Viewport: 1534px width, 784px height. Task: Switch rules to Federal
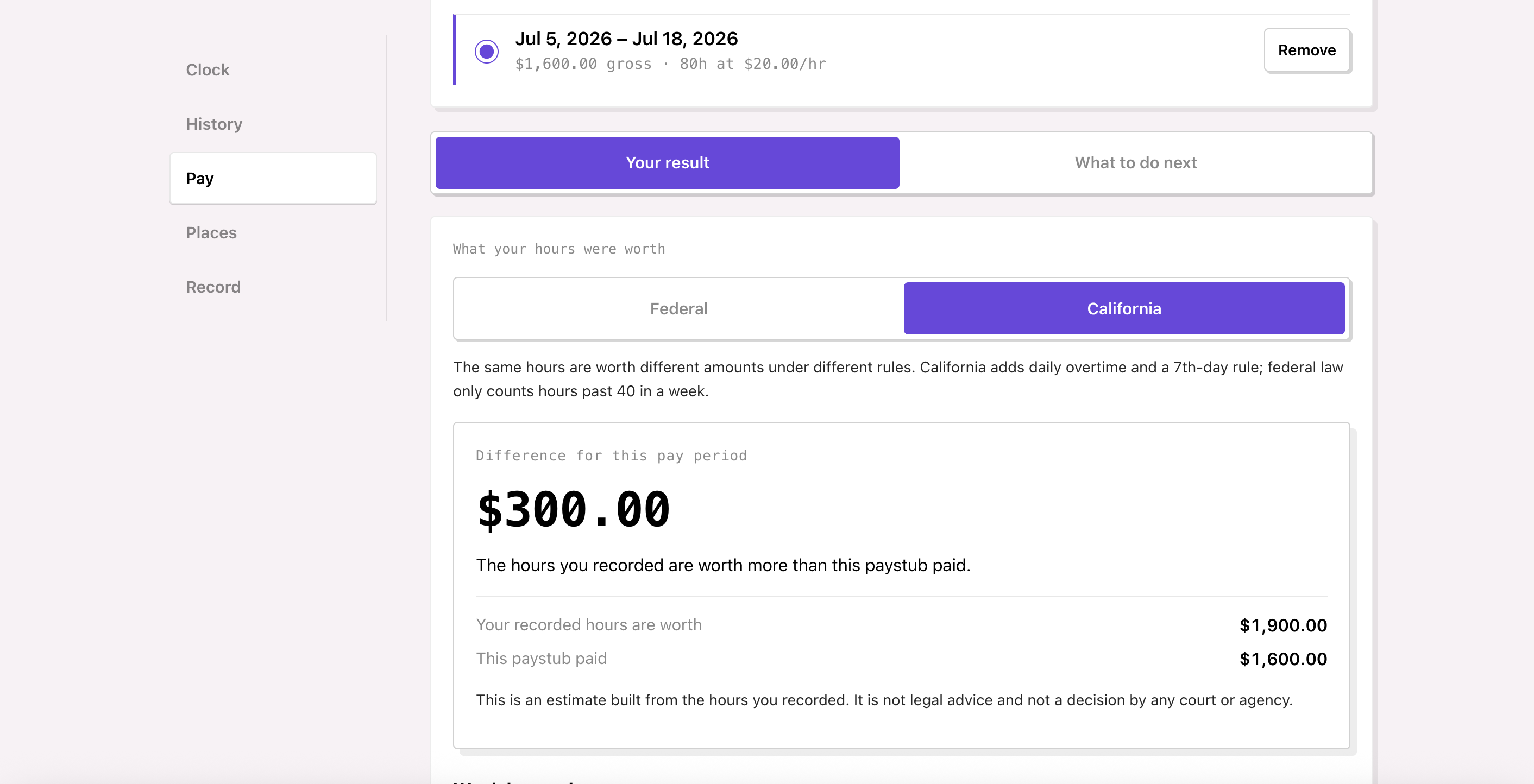679,308
